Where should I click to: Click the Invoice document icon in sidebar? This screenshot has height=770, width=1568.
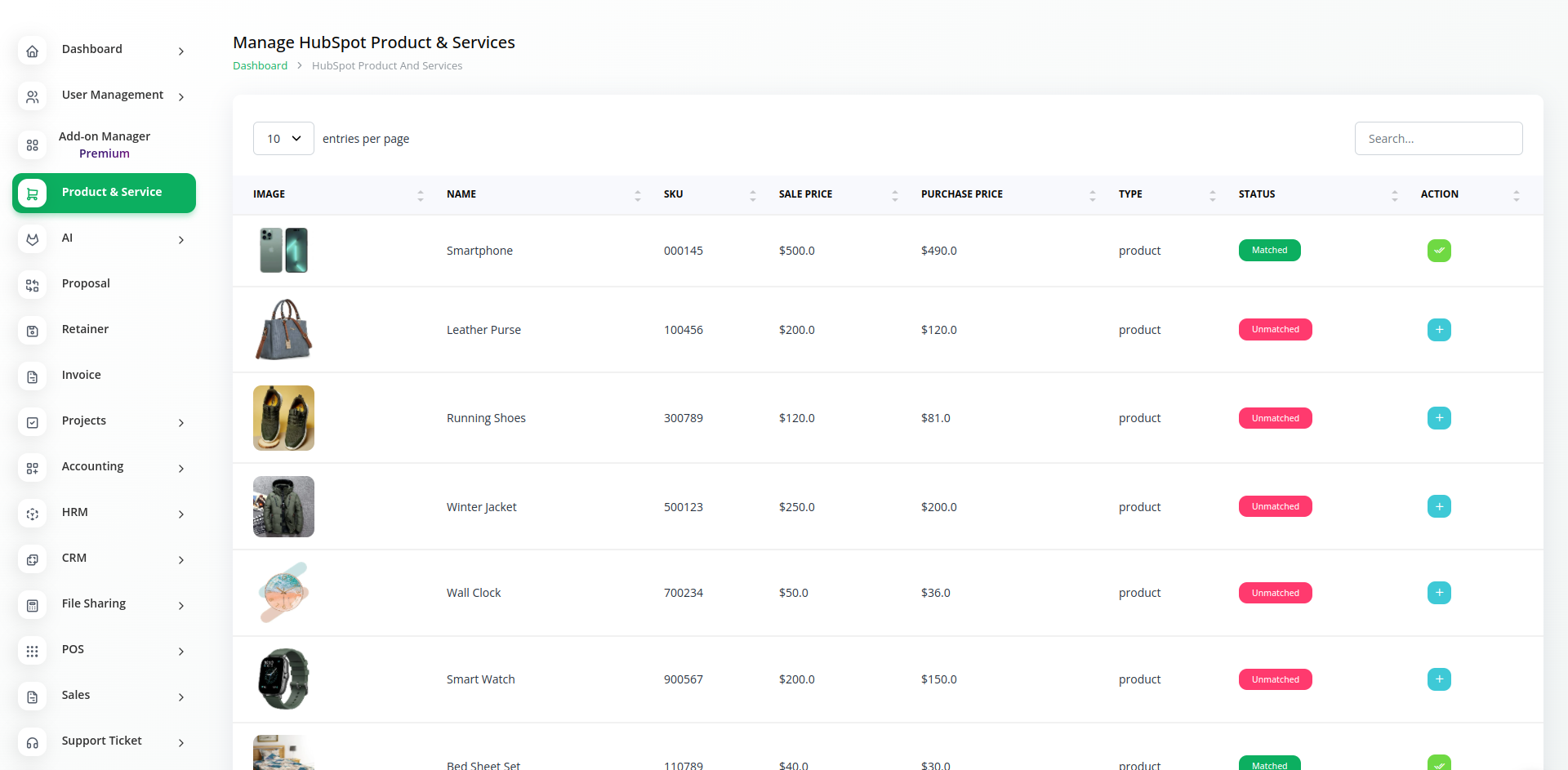[x=33, y=376]
